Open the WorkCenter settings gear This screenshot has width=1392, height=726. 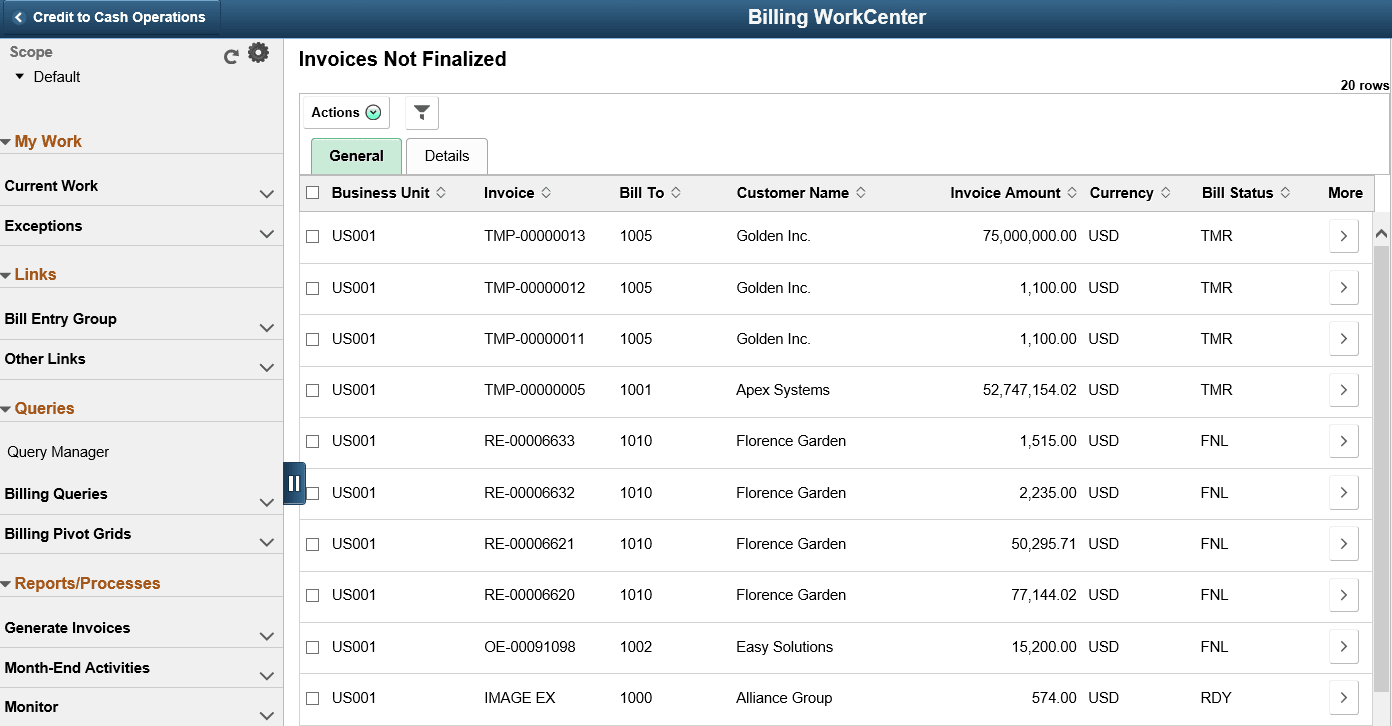(x=258, y=52)
